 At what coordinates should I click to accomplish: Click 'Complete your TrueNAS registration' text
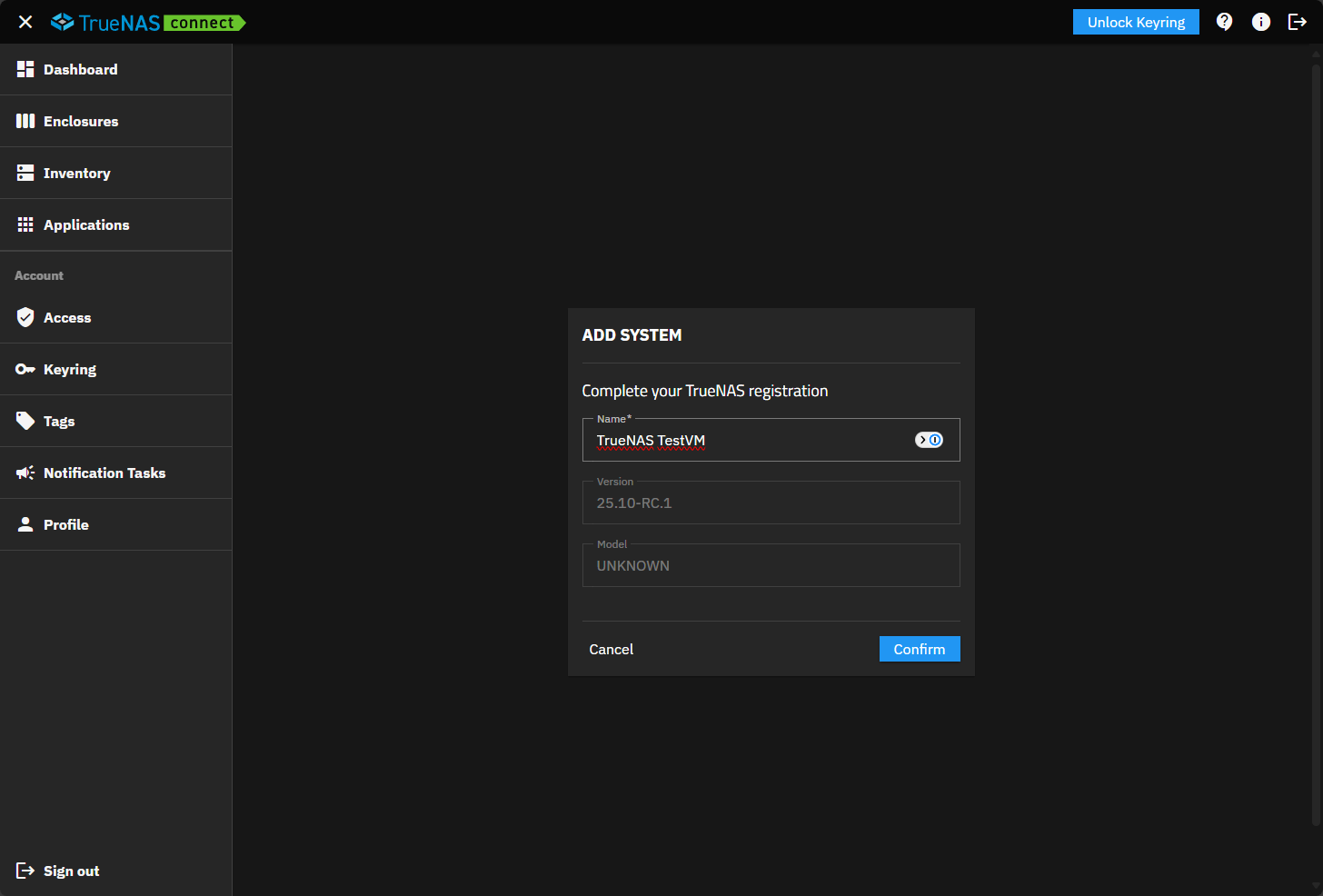[705, 391]
